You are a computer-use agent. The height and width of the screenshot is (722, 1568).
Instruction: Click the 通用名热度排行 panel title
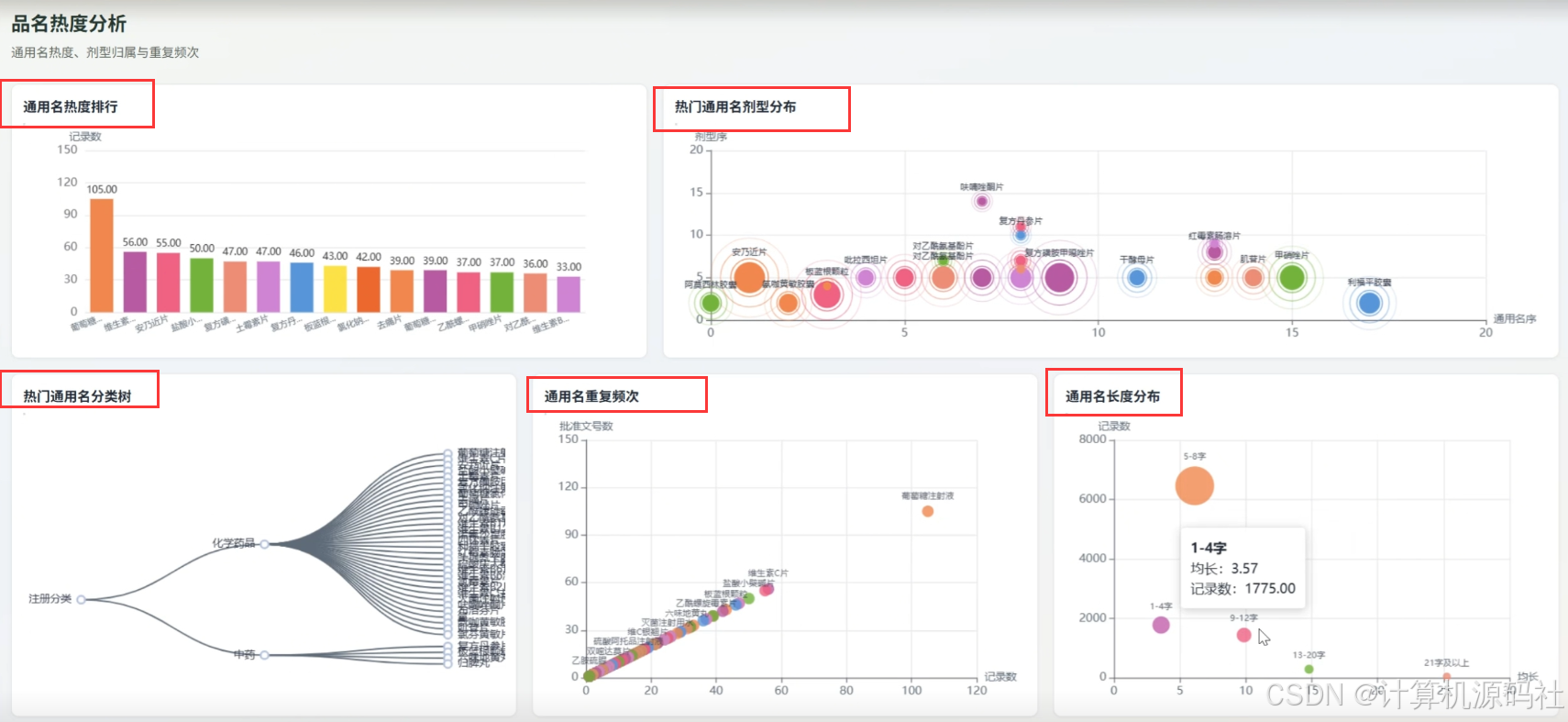coord(71,106)
